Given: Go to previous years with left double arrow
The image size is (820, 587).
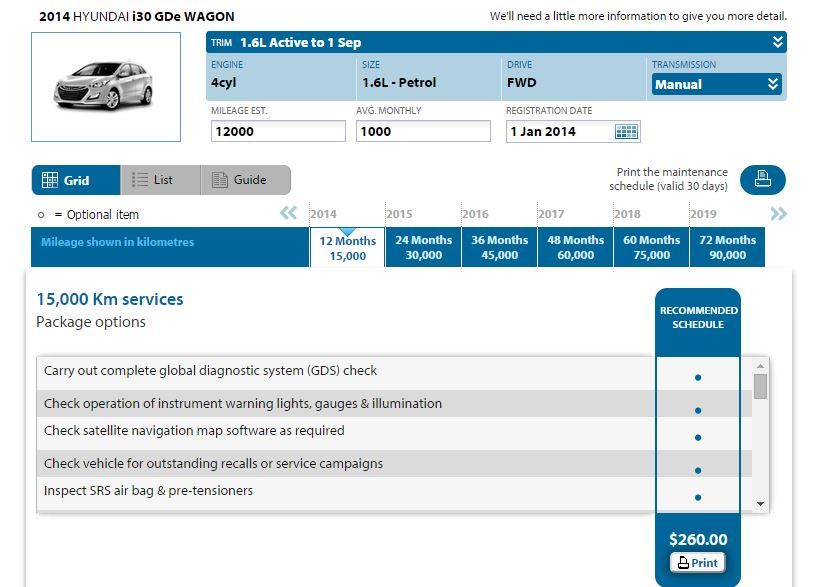Looking at the screenshot, I should coord(288,213).
